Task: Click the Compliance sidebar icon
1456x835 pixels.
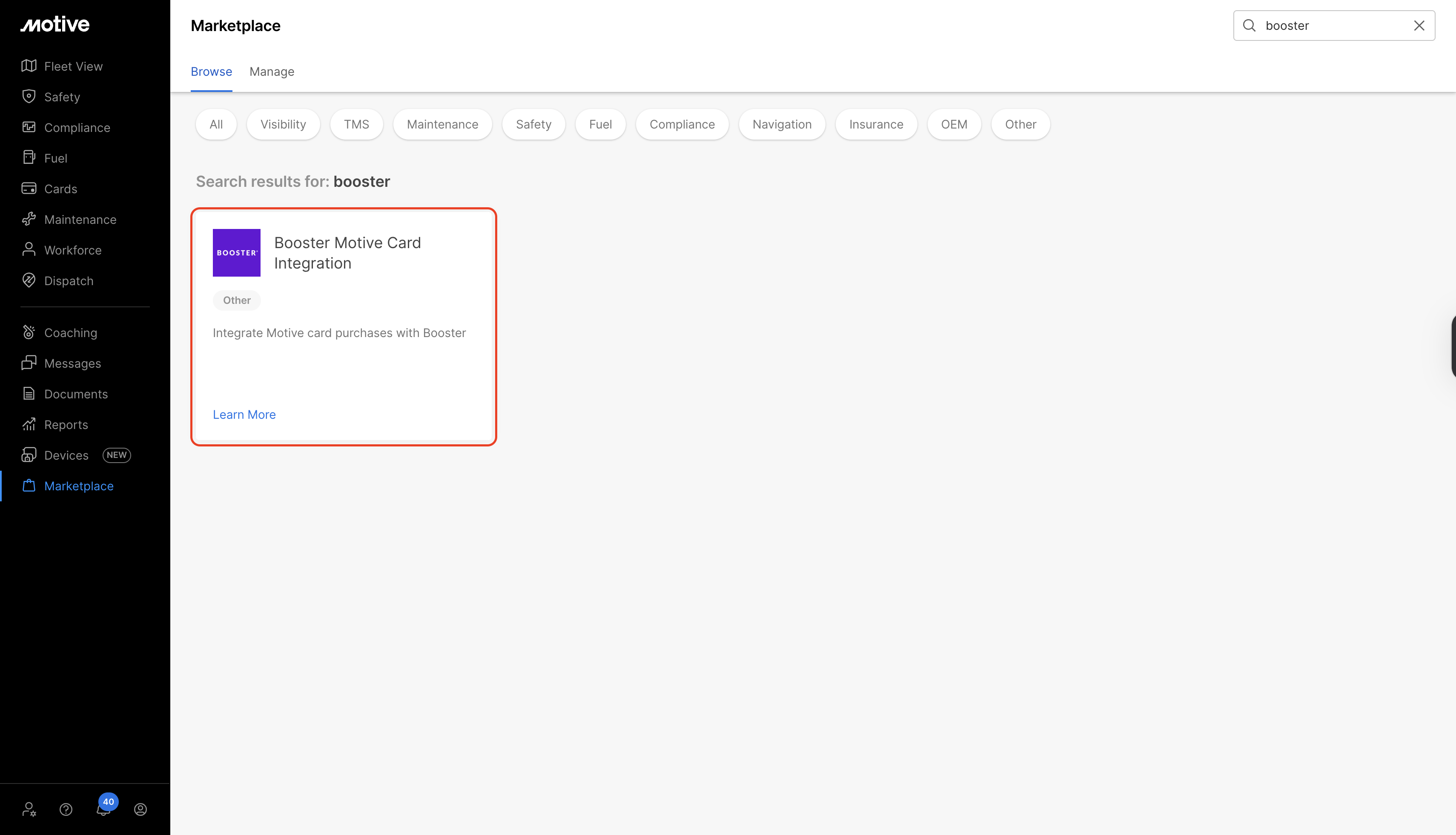Action: click(x=29, y=127)
